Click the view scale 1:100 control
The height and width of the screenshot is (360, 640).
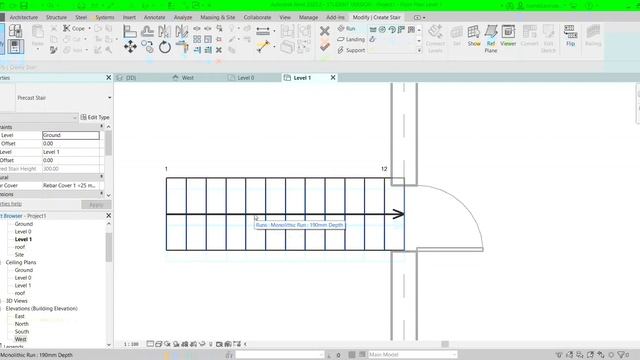pyautogui.click(x=131, y=344)
